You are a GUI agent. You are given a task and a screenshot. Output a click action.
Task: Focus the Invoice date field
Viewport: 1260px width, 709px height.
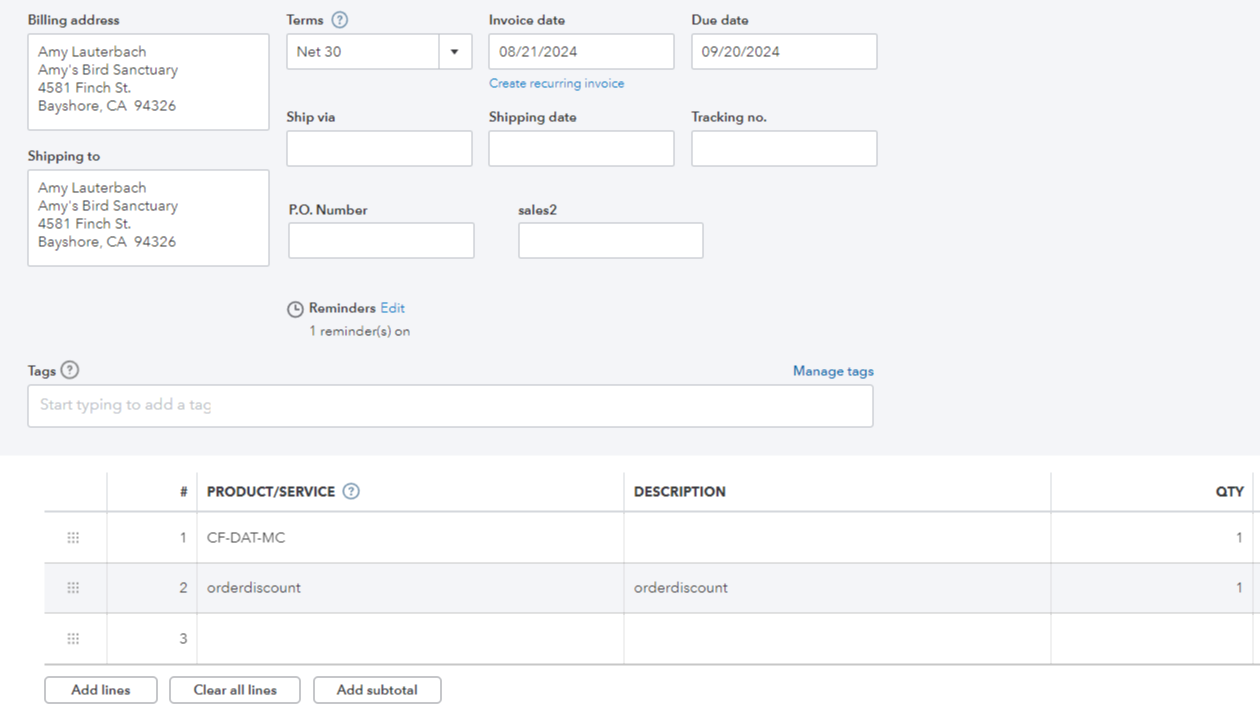[581, 52]
